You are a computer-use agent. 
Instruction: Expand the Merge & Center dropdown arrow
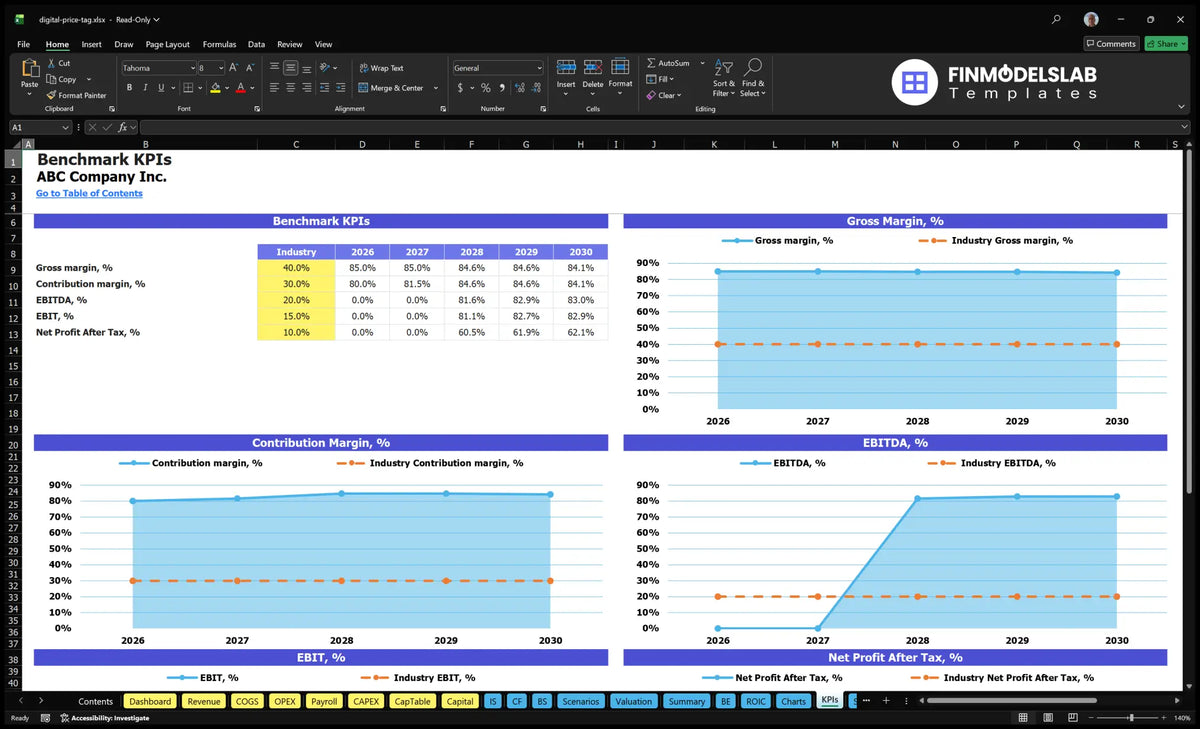(436, 88)
